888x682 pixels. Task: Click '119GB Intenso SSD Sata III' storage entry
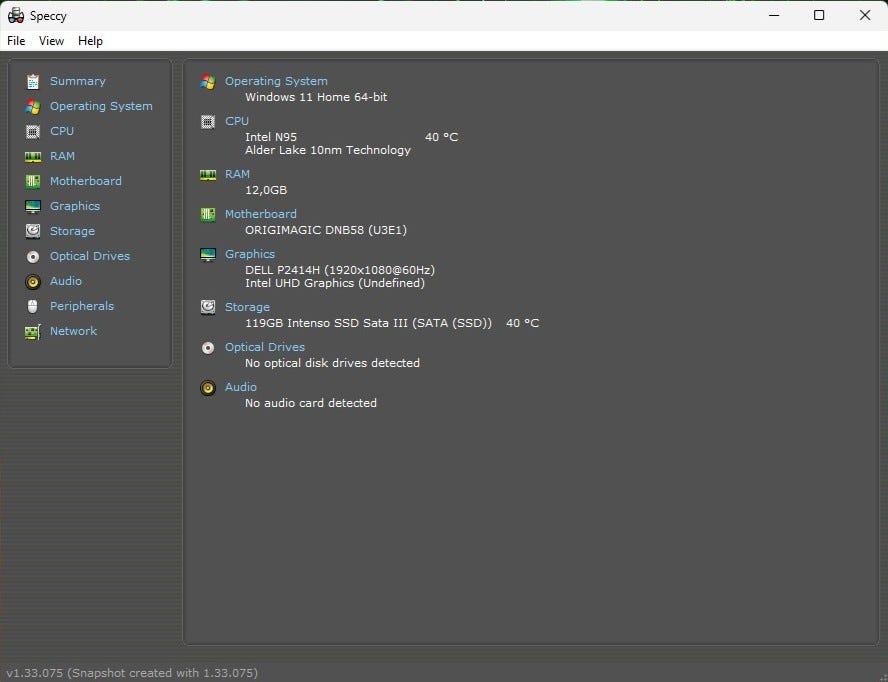coord(368,323)
